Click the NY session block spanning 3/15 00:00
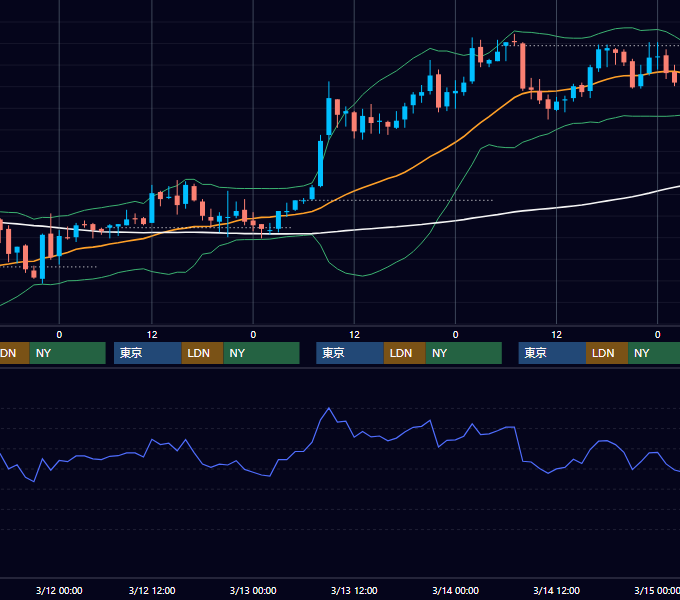Viewport: 680px width, 600px height. [654, 353]
